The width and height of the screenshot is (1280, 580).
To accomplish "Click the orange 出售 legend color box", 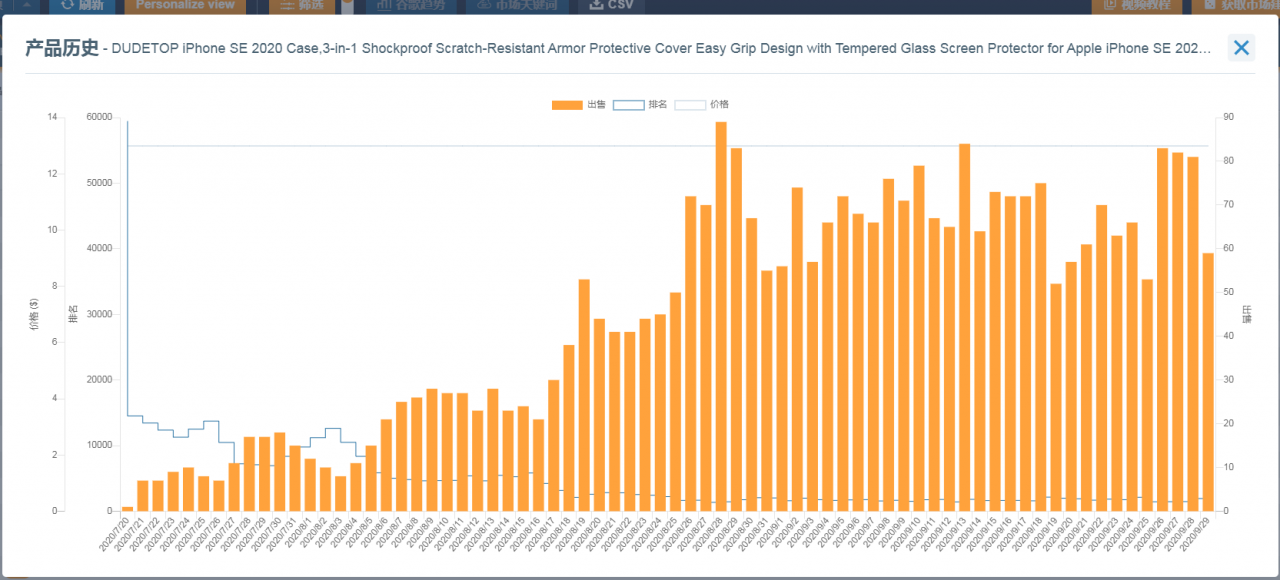I will [567, 104].
